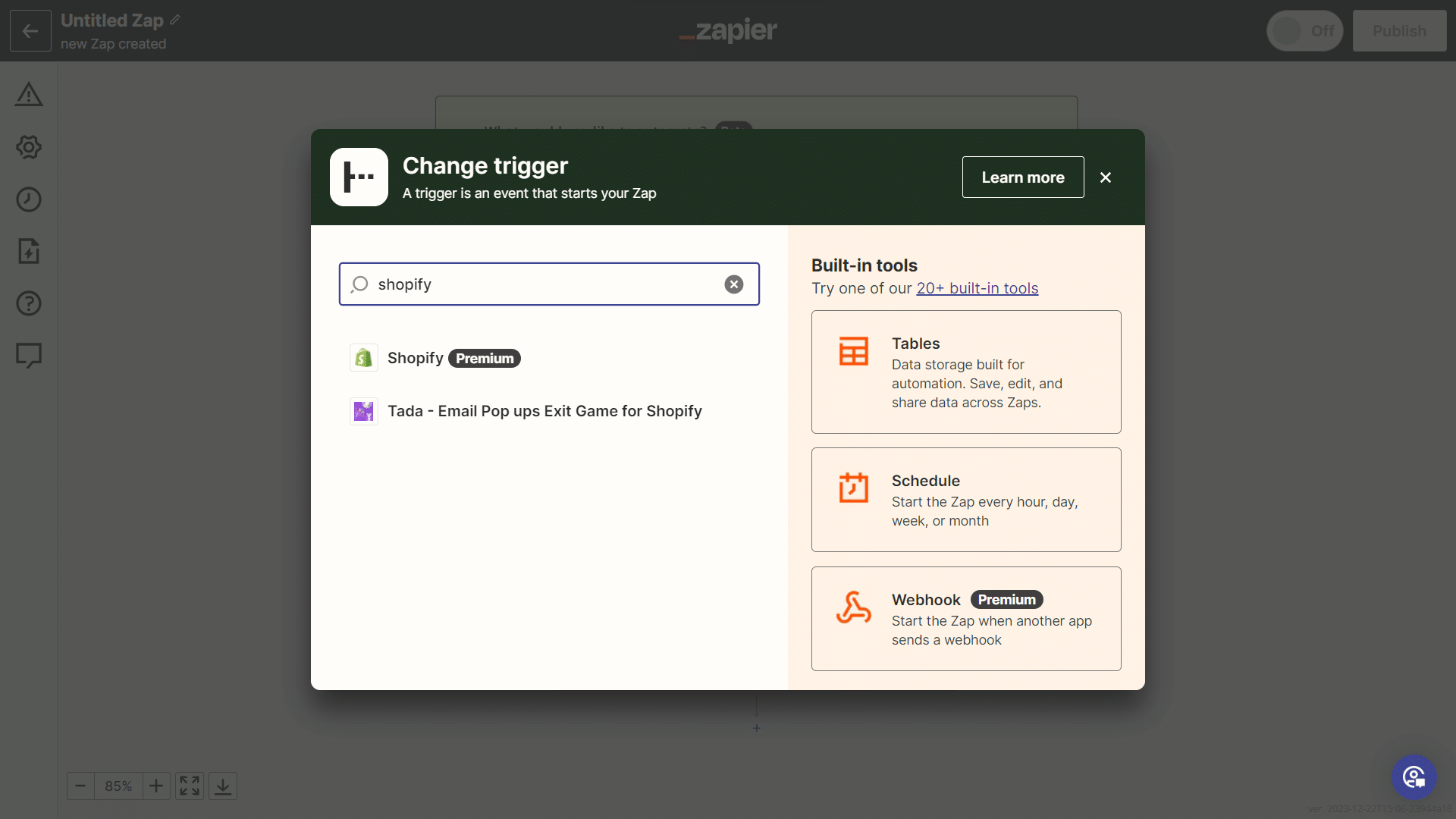Screen dimensions: 1456x819
Task: Click the back arrow in the header
Action: 30,31
